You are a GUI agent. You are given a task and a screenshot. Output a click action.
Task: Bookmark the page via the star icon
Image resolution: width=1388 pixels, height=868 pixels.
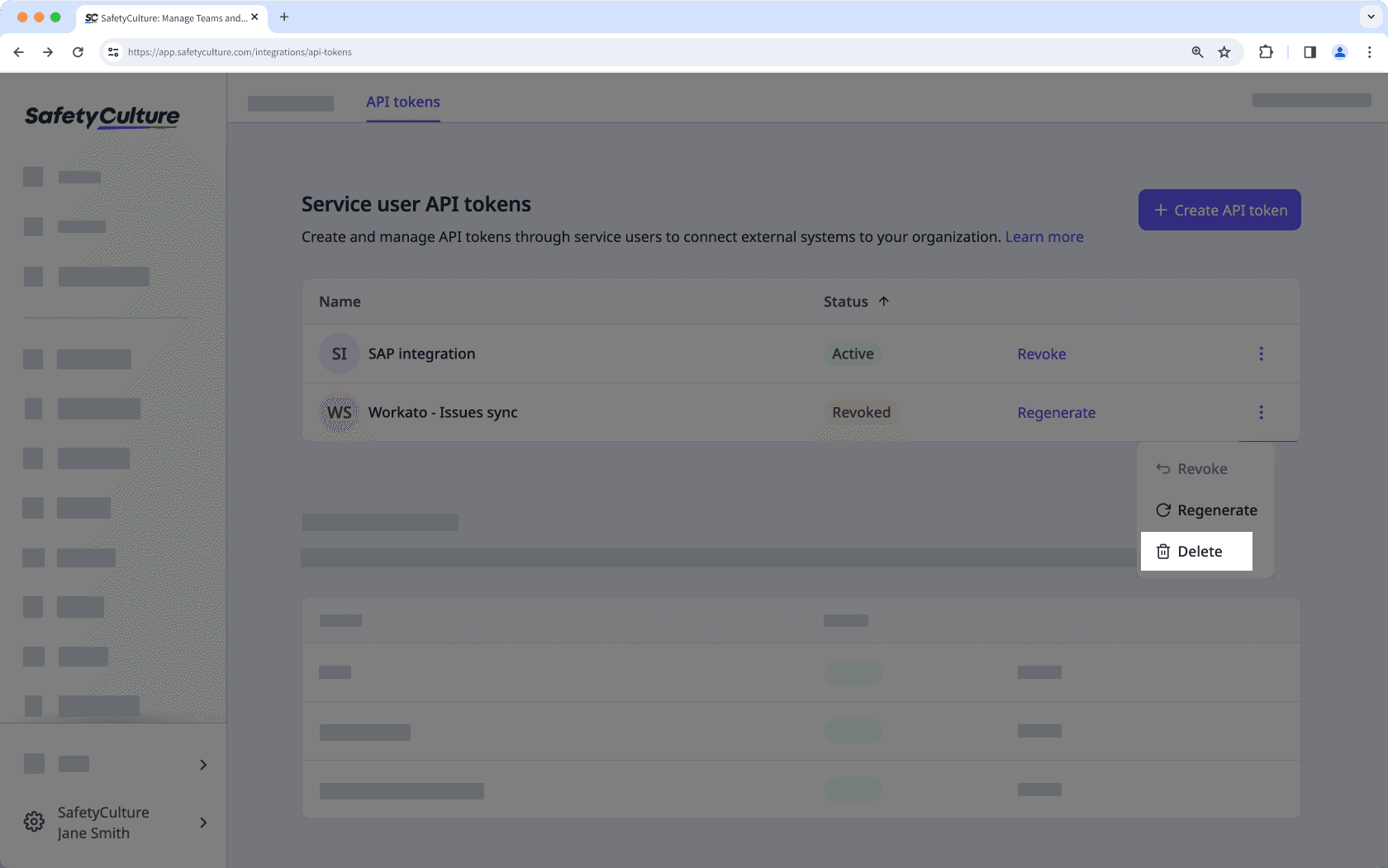[1224, 52]
